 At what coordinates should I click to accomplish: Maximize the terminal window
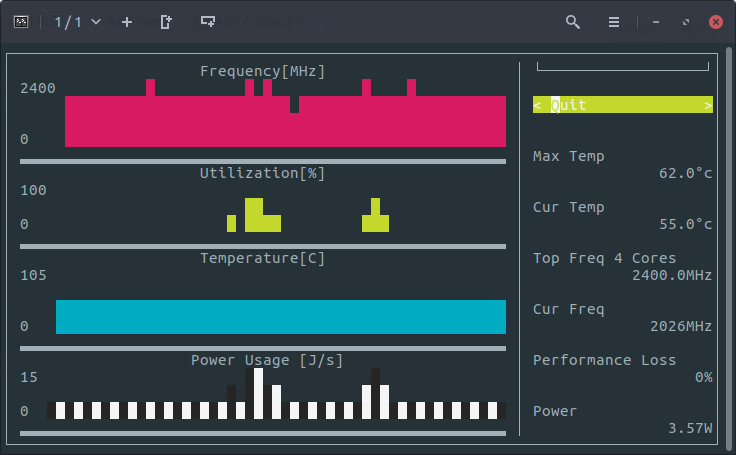click(686, 21)
